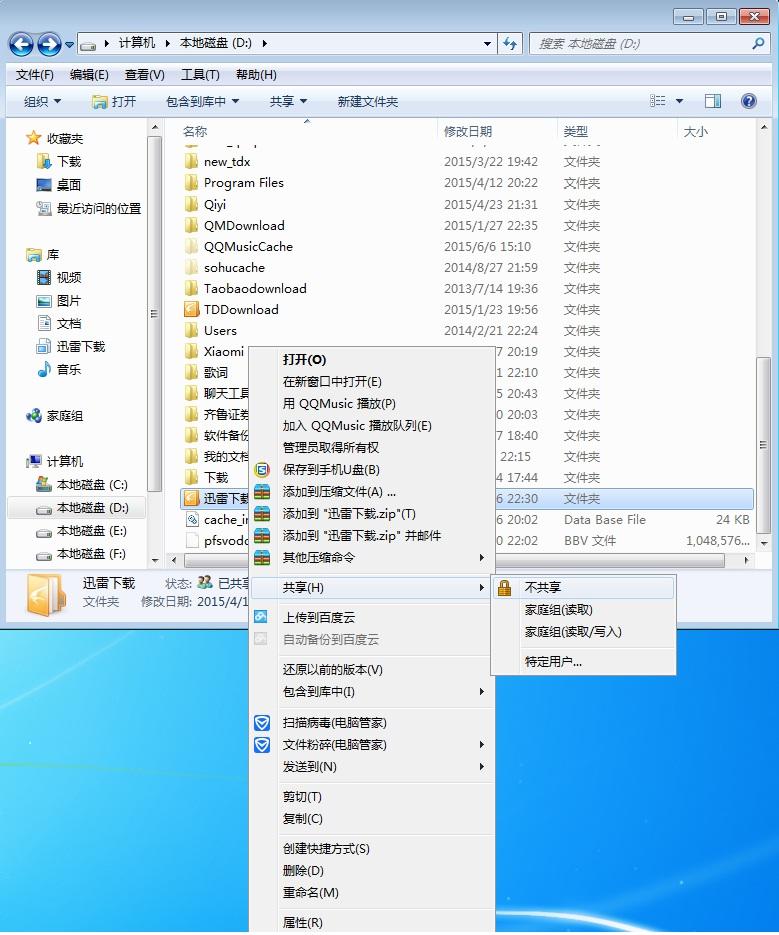Screen dimensions: 779x935
Task: Open the help question mark button
Action: [x=748, y=101]
